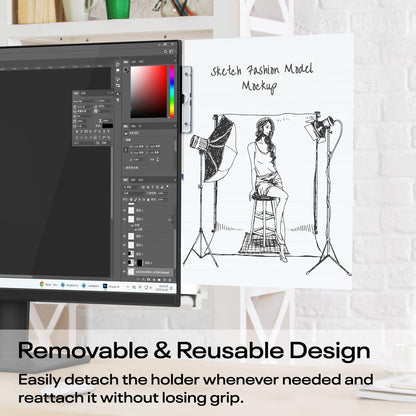Select the first tab of the Layers panel

coord(126,180)
